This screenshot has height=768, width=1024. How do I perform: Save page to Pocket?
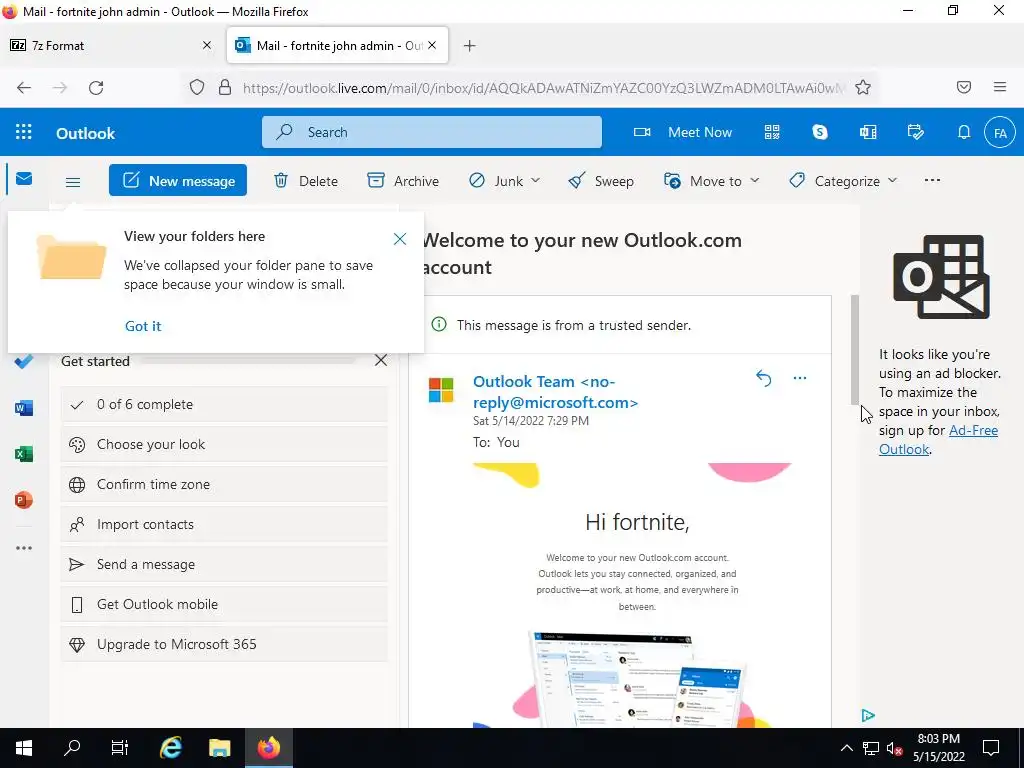pos(964,88)
